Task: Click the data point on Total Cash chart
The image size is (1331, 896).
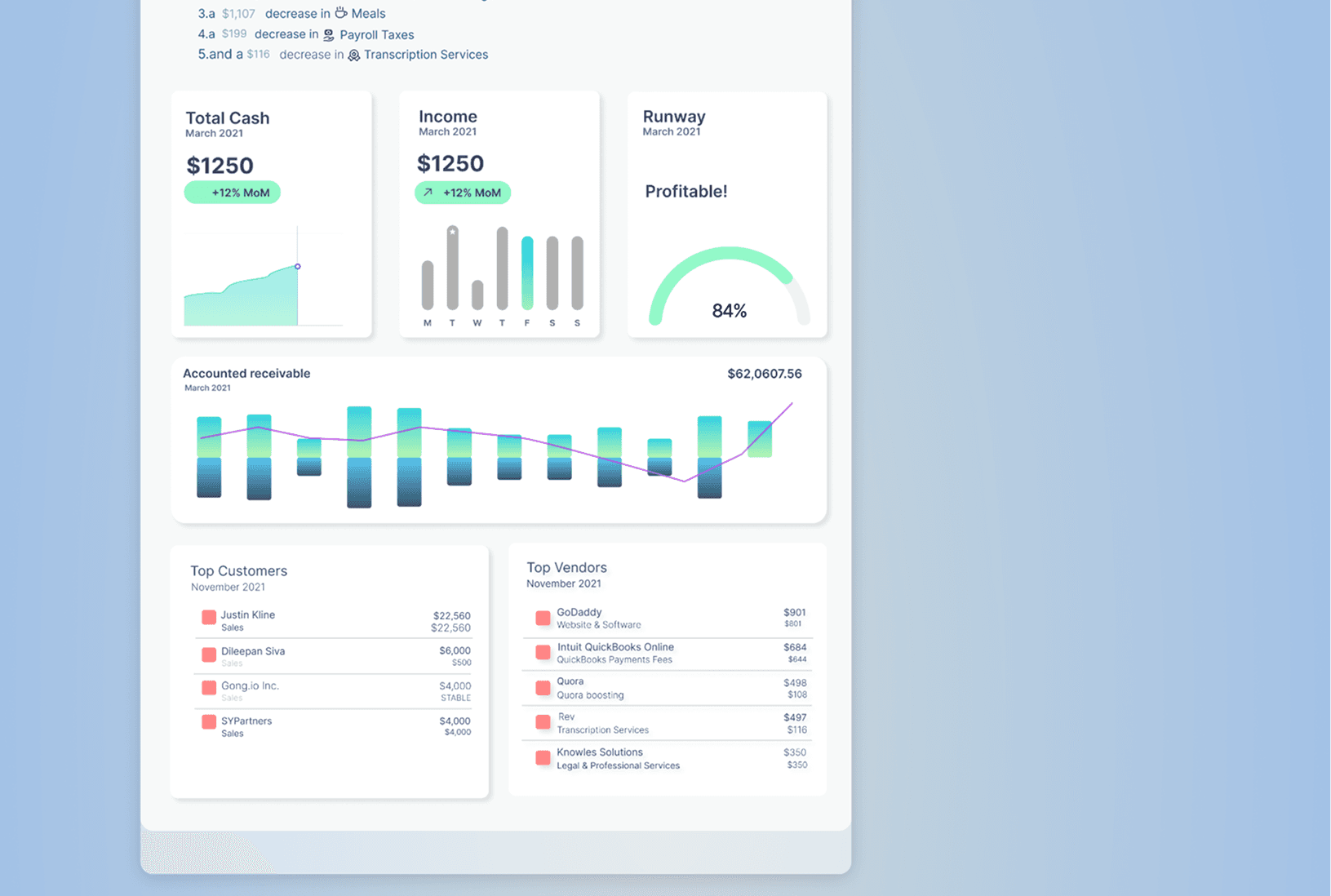Action: click(x=298, y=267)
